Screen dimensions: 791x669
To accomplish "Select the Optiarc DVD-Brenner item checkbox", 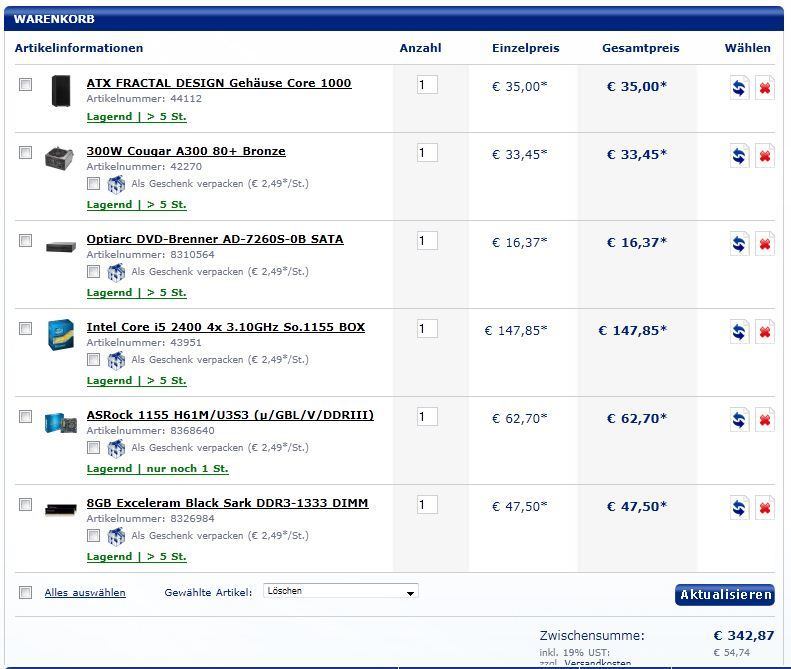I will tap(25, 241).
